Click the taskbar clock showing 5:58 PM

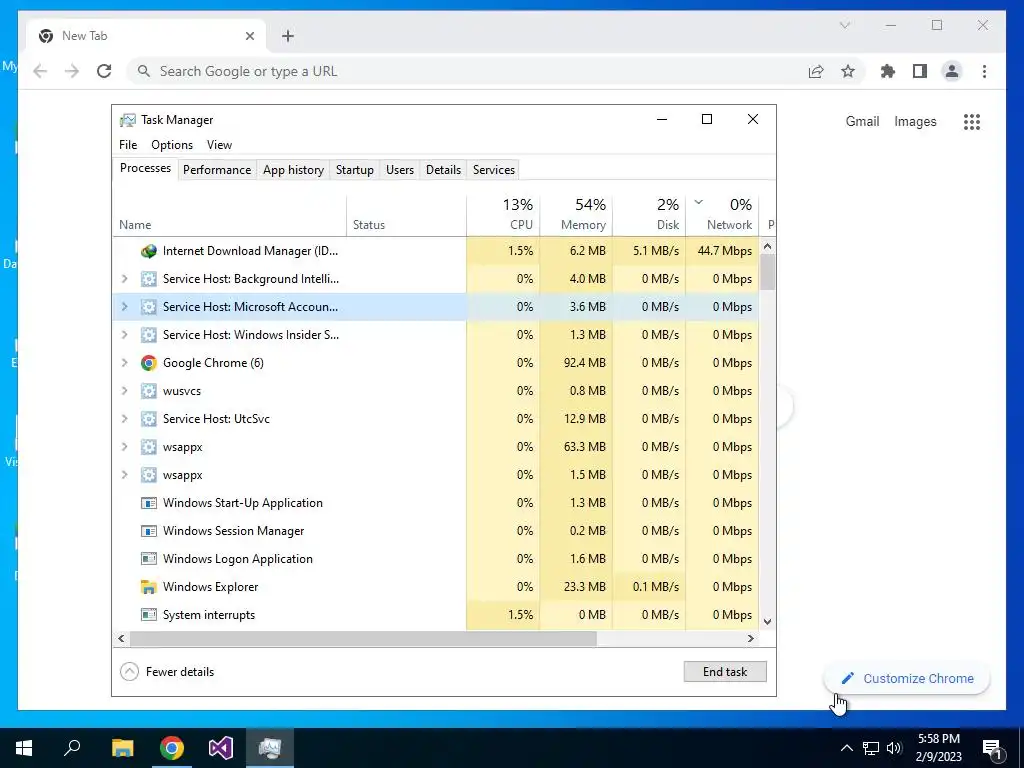938,748
